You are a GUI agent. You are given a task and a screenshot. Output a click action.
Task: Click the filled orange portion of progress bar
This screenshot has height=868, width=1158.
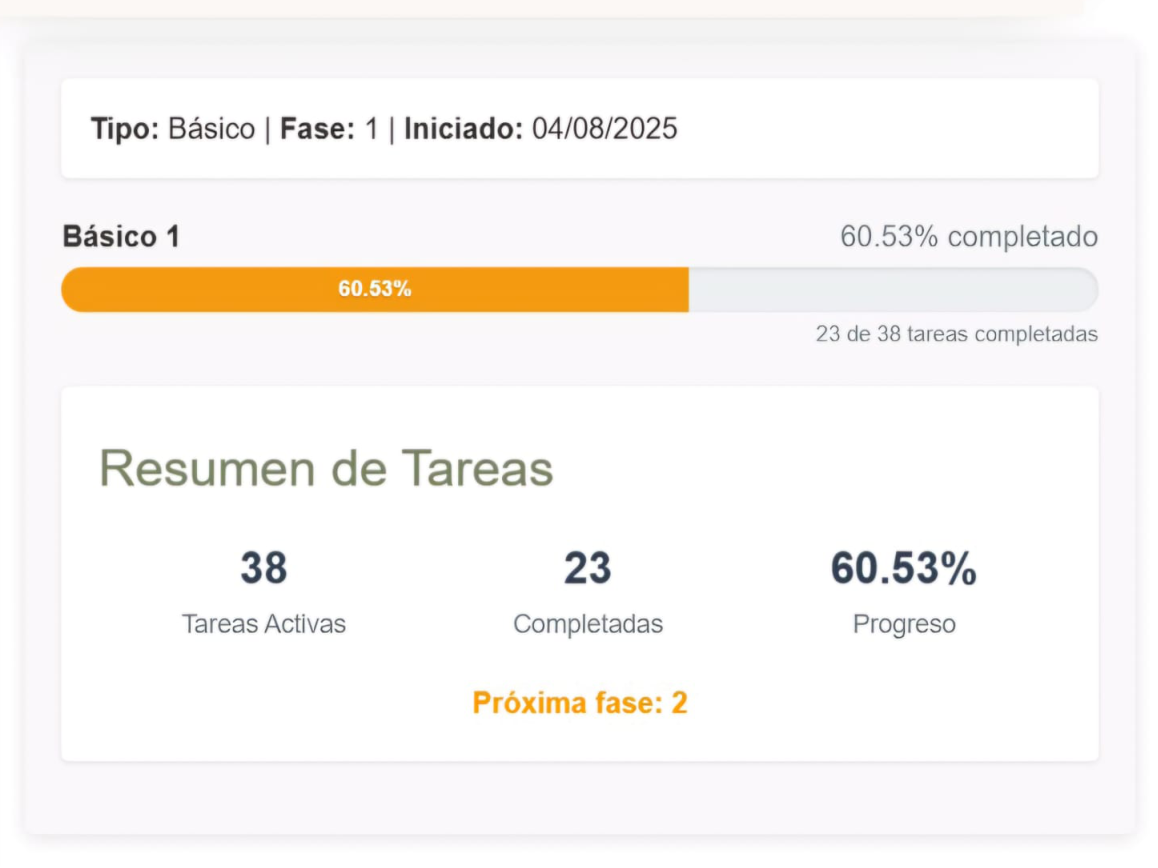click(375, 289)
